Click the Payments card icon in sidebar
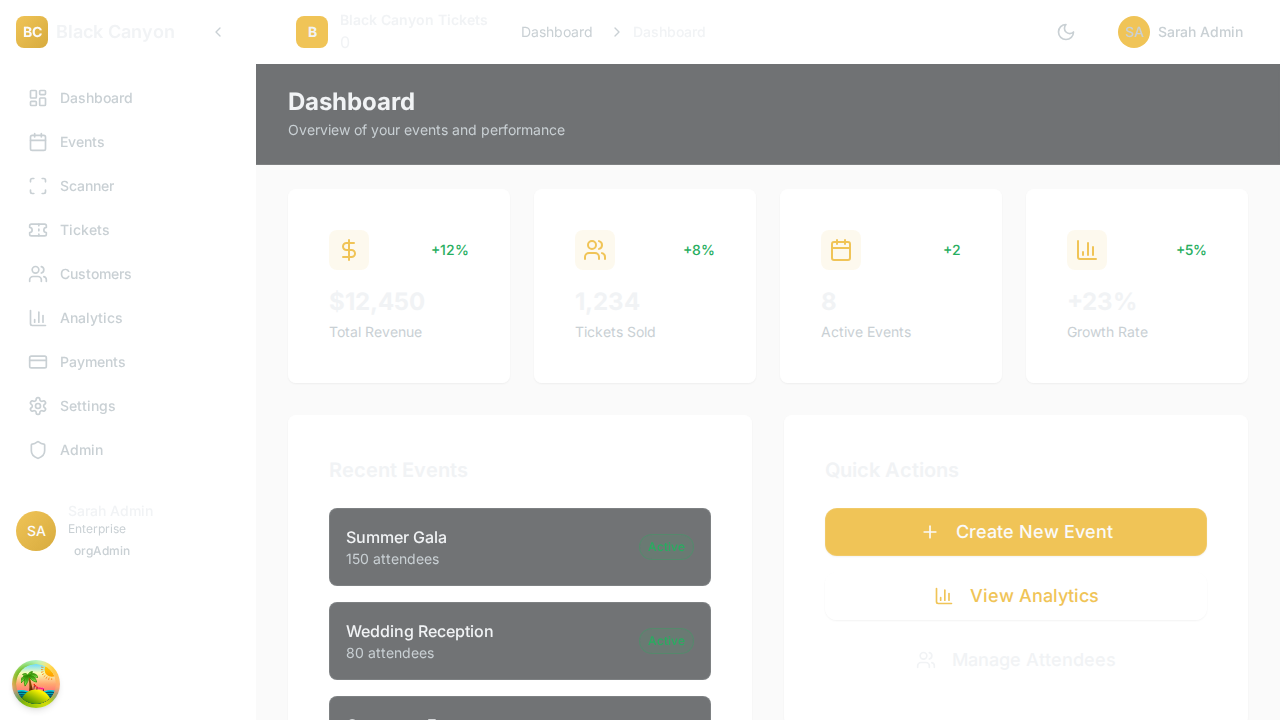The image size is (1280, 720). tap(38, 362)
